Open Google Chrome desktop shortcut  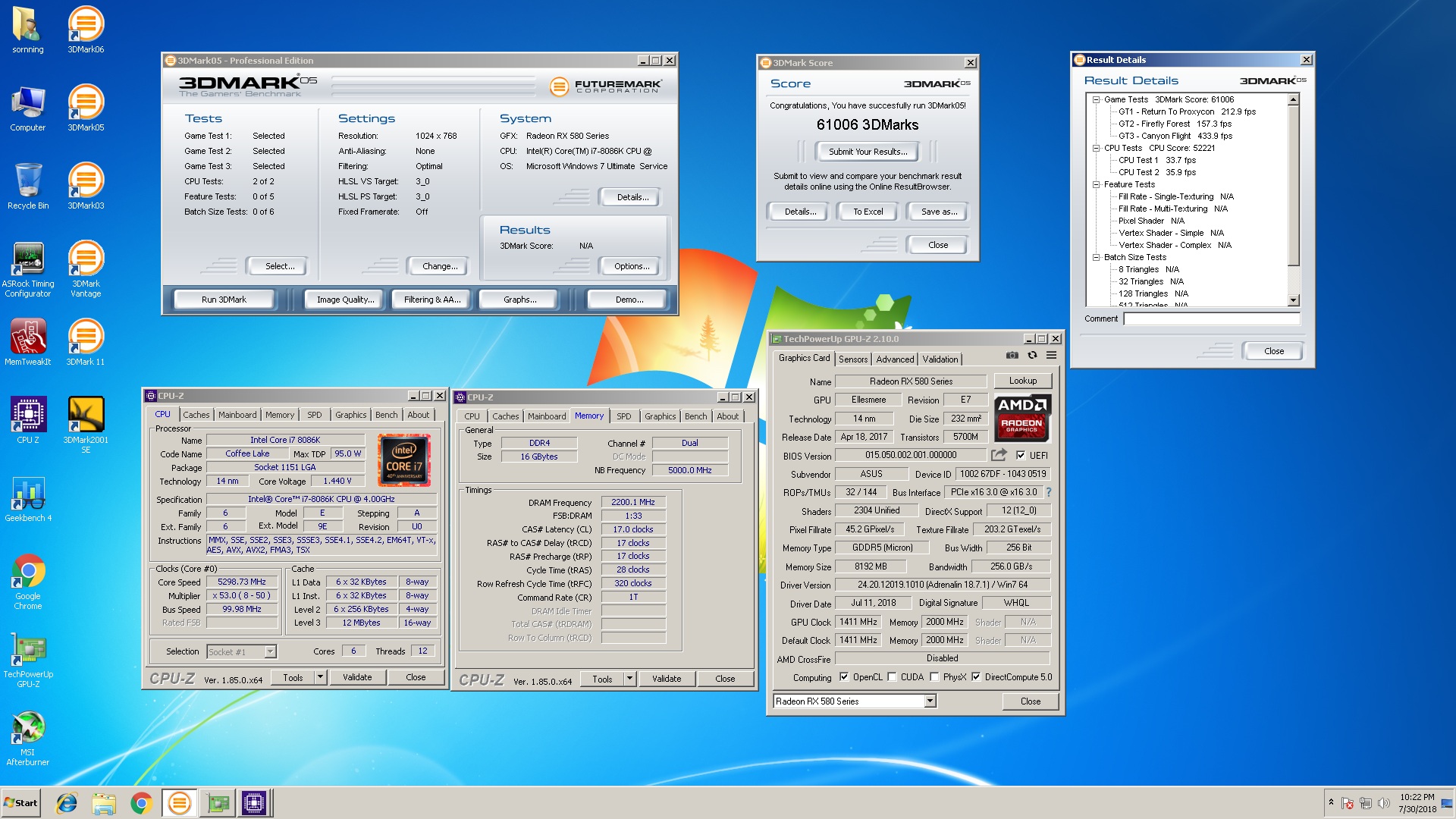click(28, 582)
